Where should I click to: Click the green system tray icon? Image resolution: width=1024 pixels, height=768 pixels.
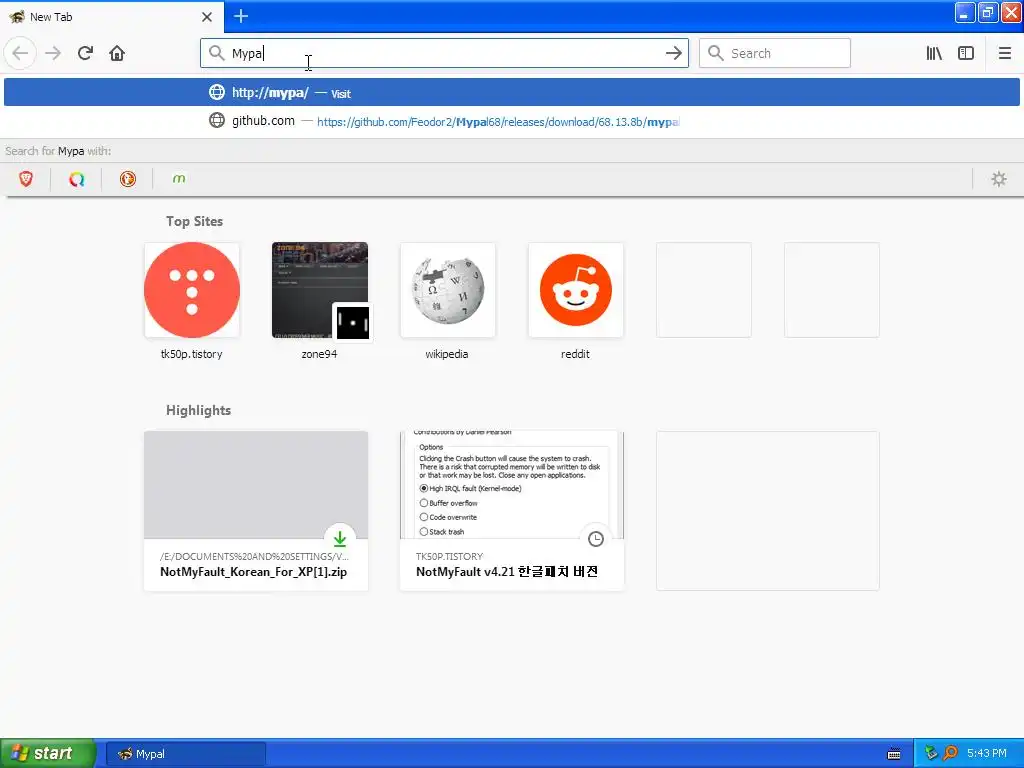click(x=931, y=753)
